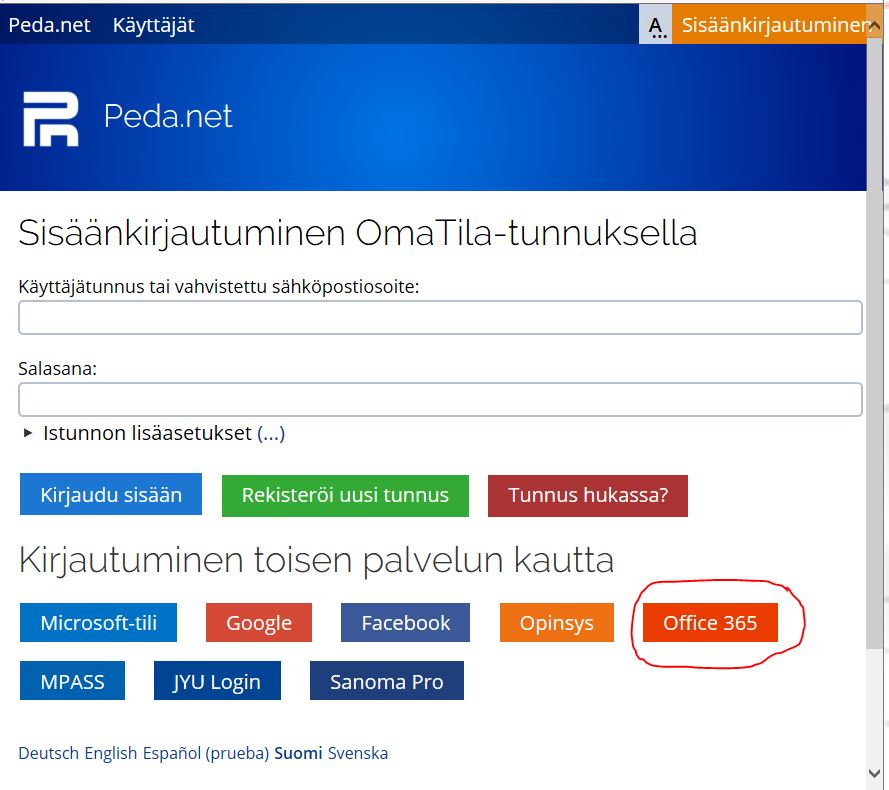Switch language to English
This screenshot has width=889, height=790.
110,753
